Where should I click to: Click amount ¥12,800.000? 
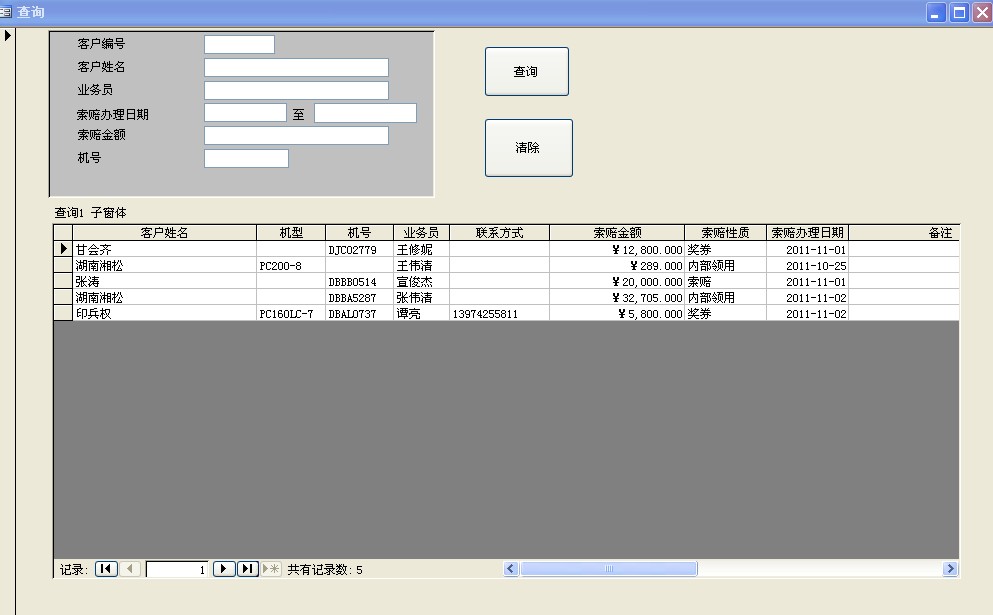click(x=617, y=250)
